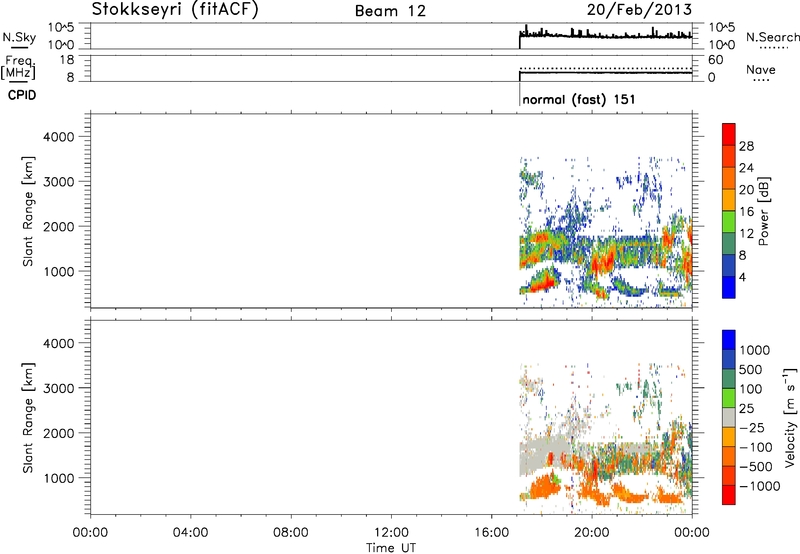Click the 'Freq. [MHz]' axis label

[19, 67]
